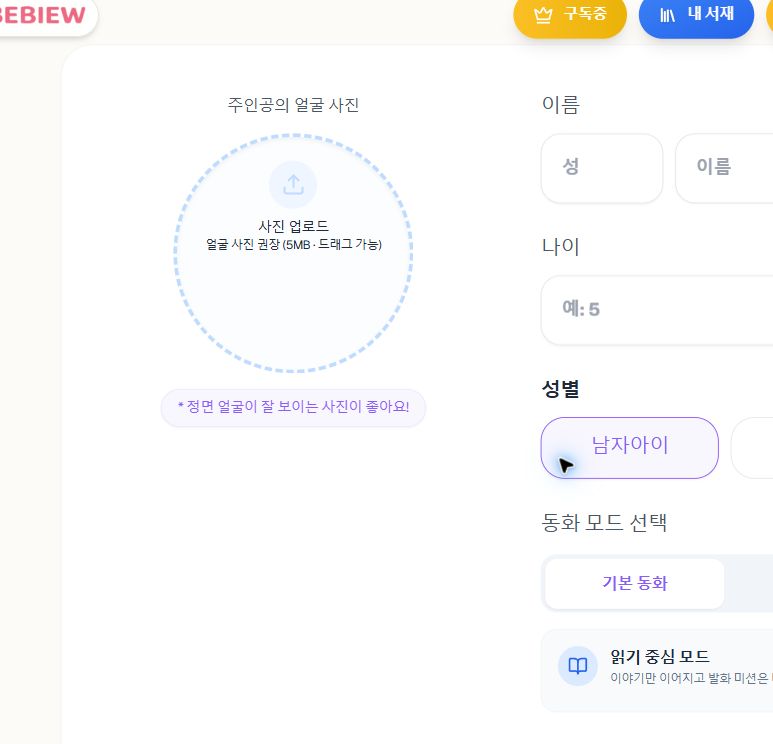Click the age field showing 예: 5
Viewport: 773px width, 744px height.
(x=657, y=310)
